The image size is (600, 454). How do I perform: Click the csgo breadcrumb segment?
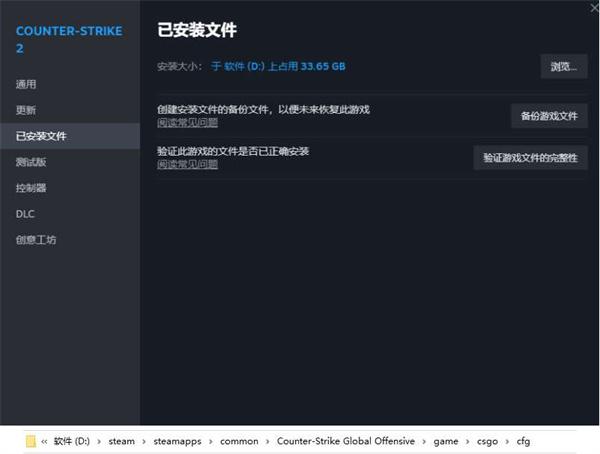pos(488,442)
